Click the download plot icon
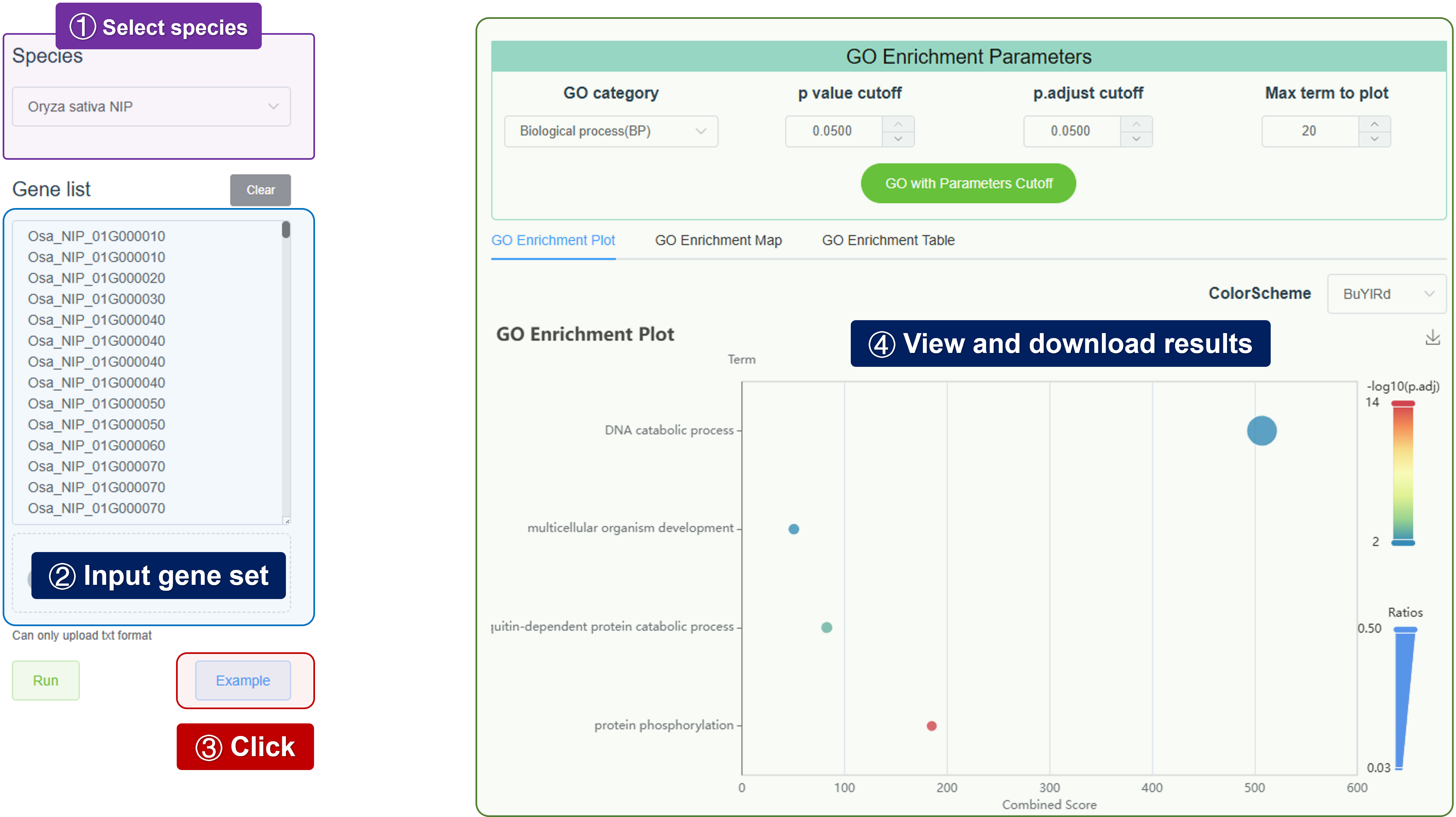Image resolution: width=1456 pixels, height=817 pixels. (1432, 338)
